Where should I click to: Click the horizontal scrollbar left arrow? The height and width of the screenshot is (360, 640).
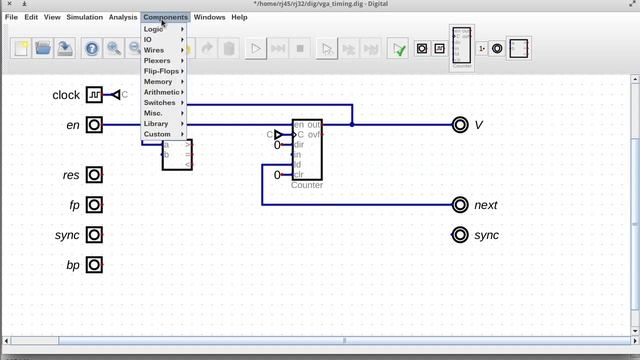coord(6,340)
